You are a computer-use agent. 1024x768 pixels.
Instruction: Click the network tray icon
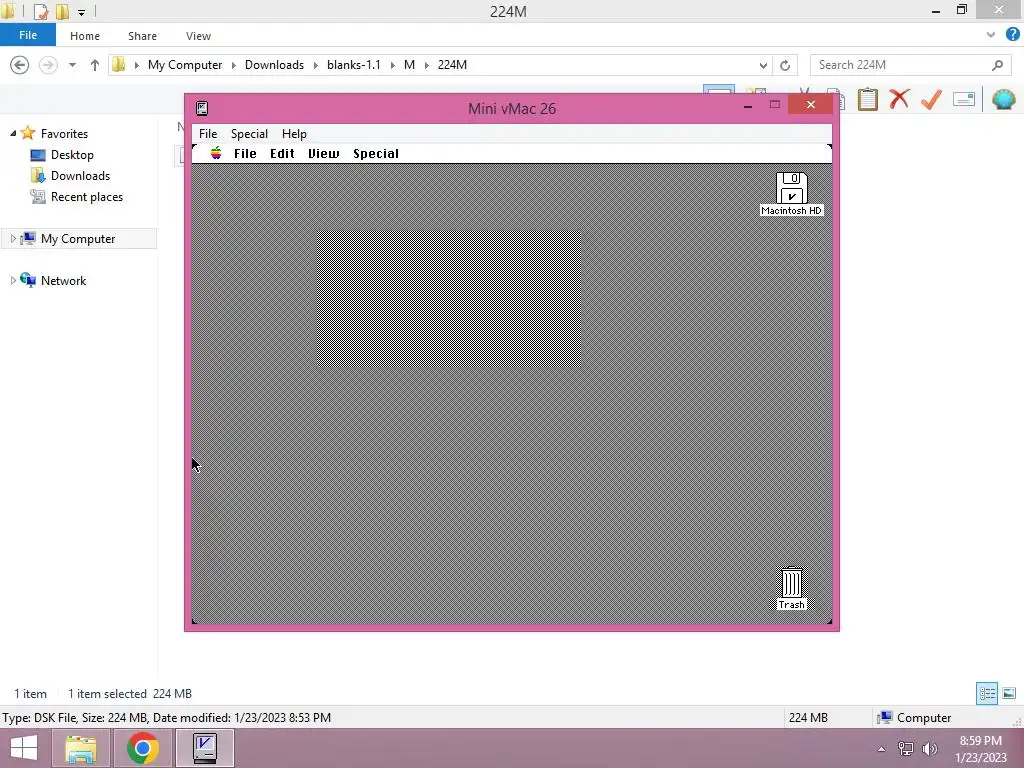906,748
